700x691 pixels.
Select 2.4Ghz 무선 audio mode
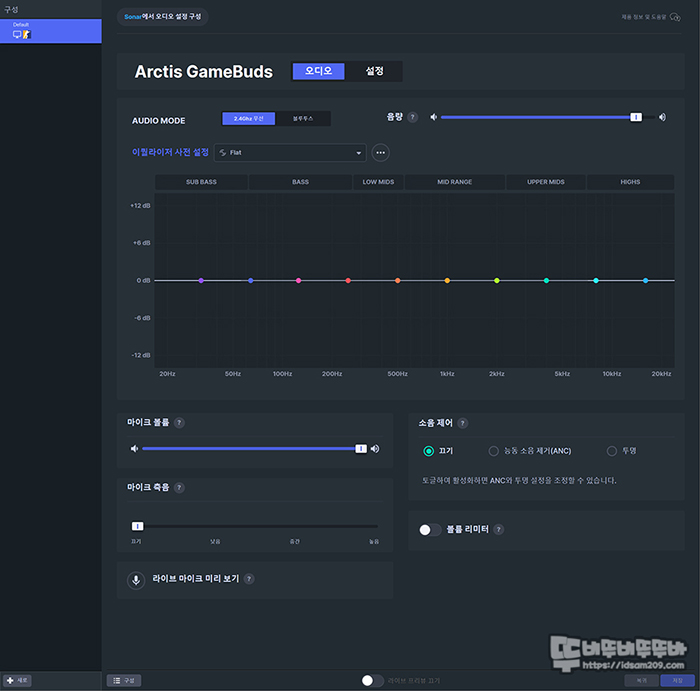[249, 119]
